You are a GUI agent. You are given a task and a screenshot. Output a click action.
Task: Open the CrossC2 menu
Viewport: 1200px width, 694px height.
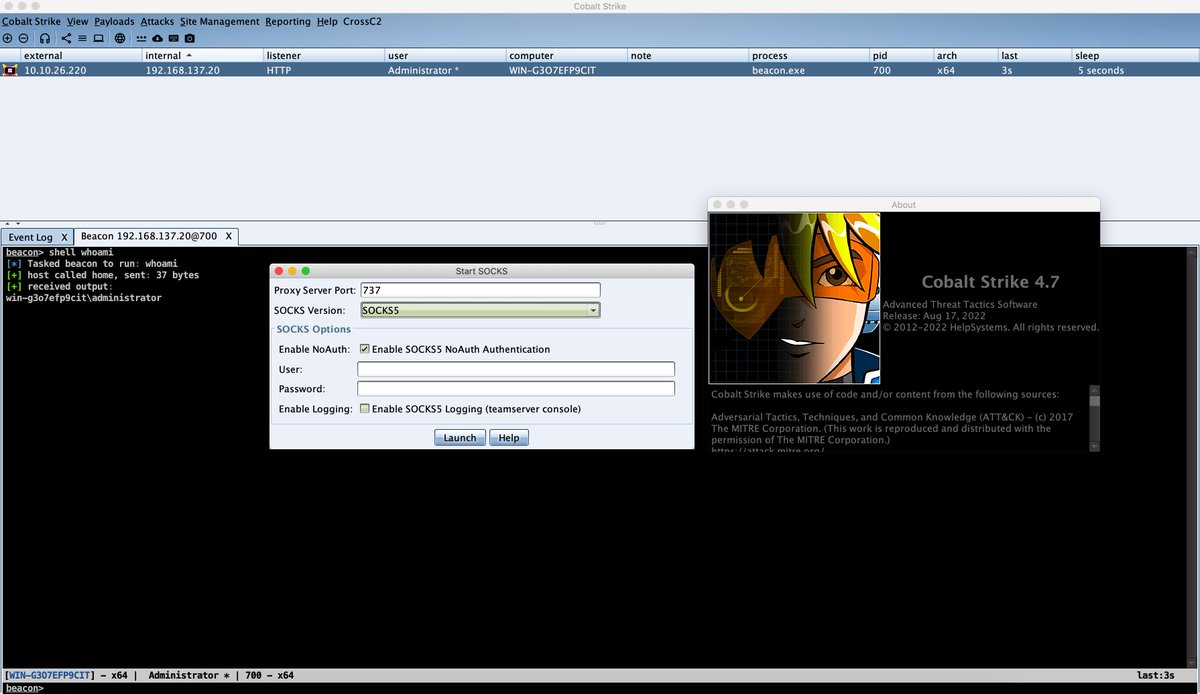click(x=362, y=21)
